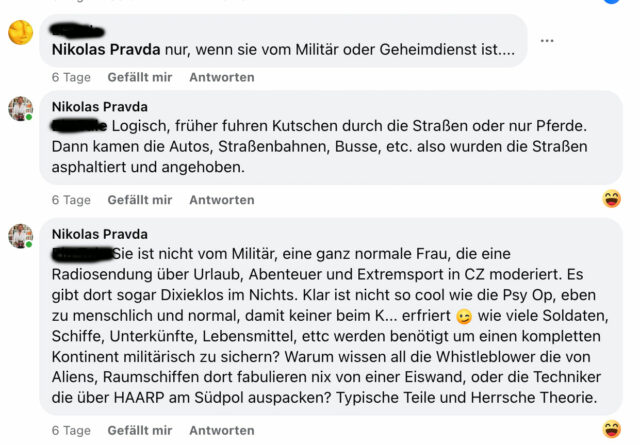Like the first comment with Gefällt mir
This screenshot has height=445, width=640.
[140, 77]
